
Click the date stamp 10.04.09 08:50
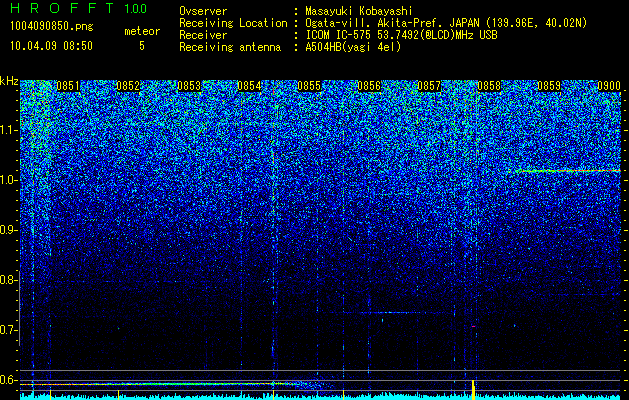coord(51,46)
